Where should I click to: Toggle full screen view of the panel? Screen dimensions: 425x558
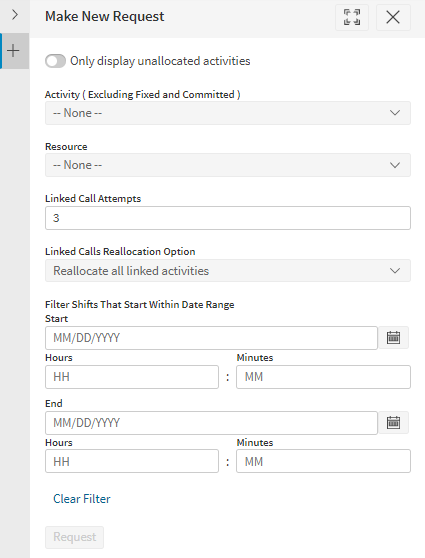pos(352,17)
